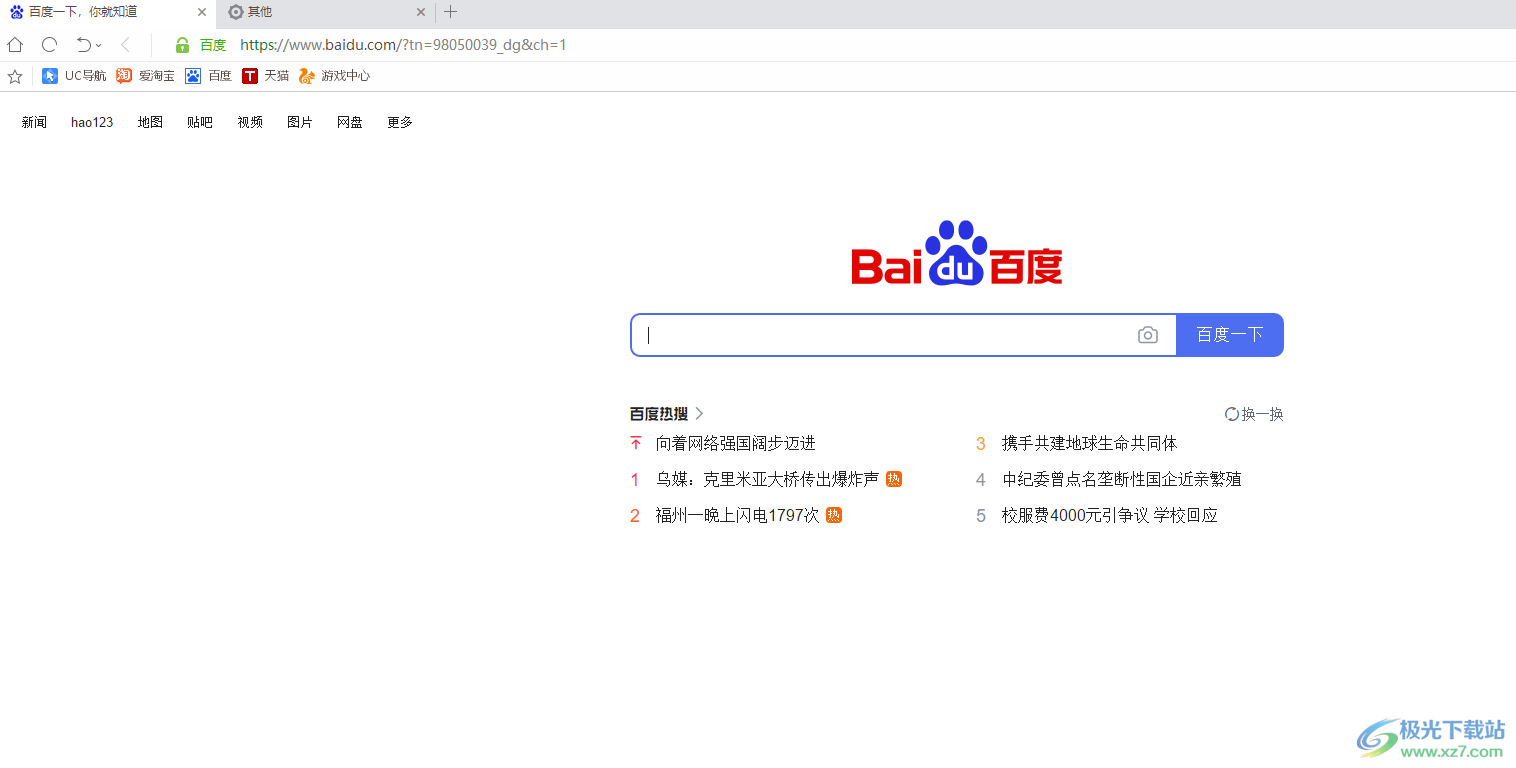Click the undo-close-tab restore icon

(84, 45)
